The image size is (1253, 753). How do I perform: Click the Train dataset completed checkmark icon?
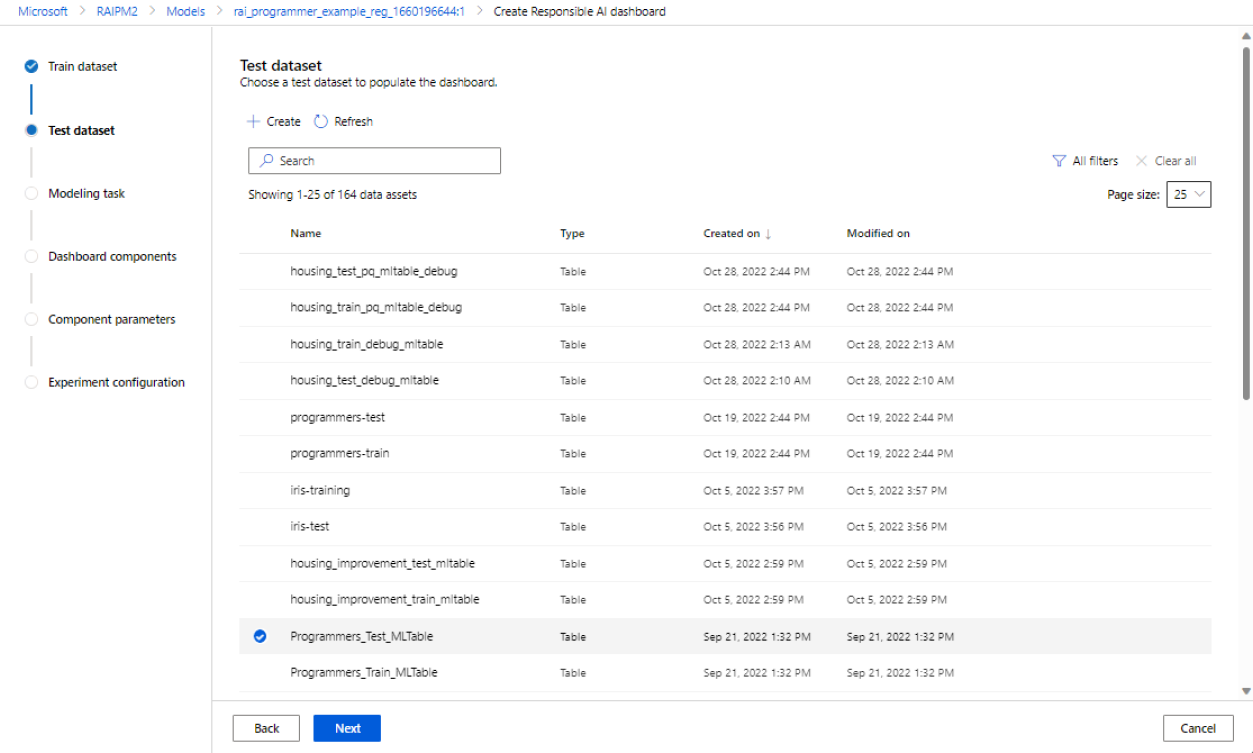32,67
